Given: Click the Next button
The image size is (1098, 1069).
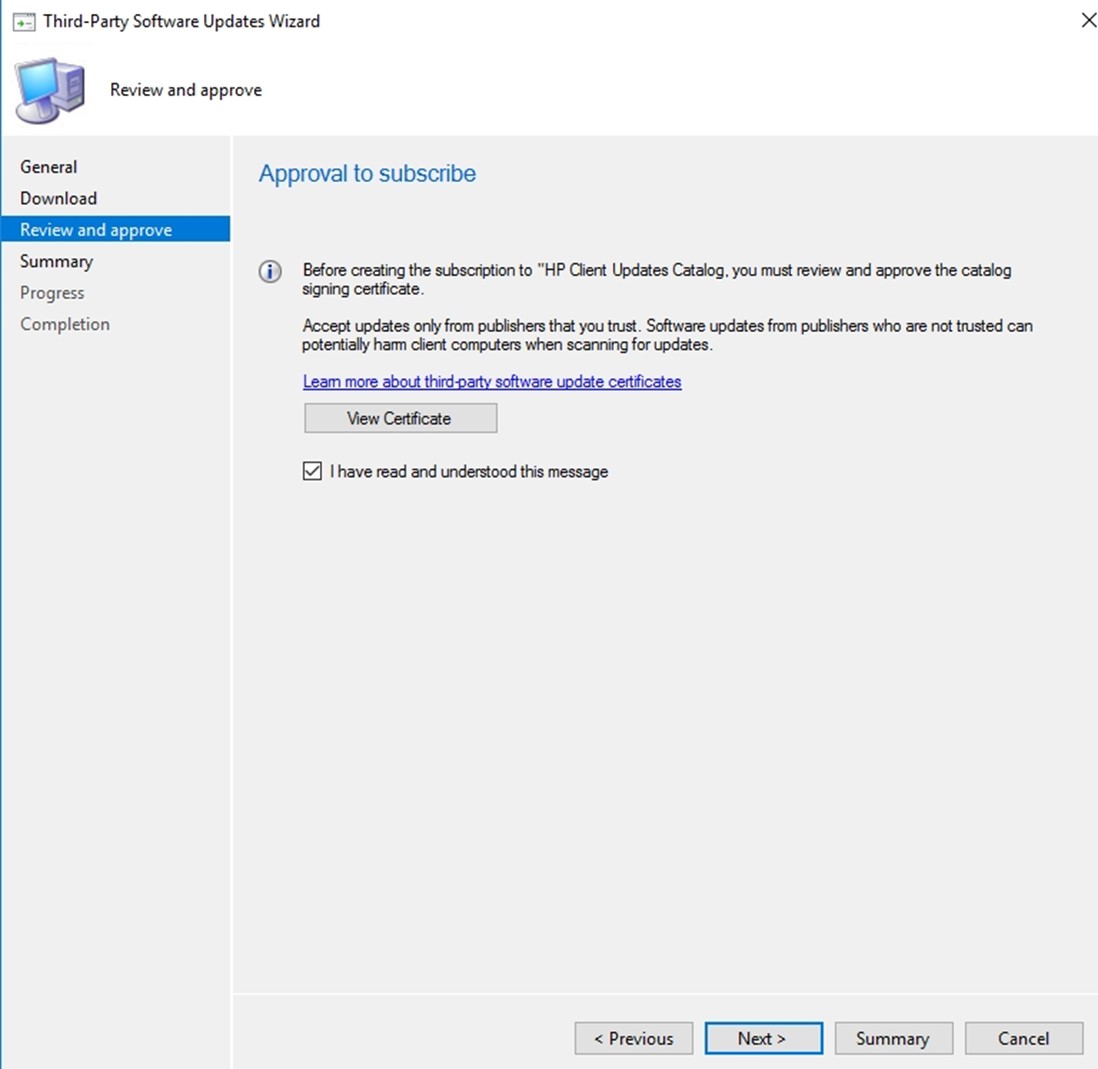Looking at the screenshot, I should (763, 1038).
